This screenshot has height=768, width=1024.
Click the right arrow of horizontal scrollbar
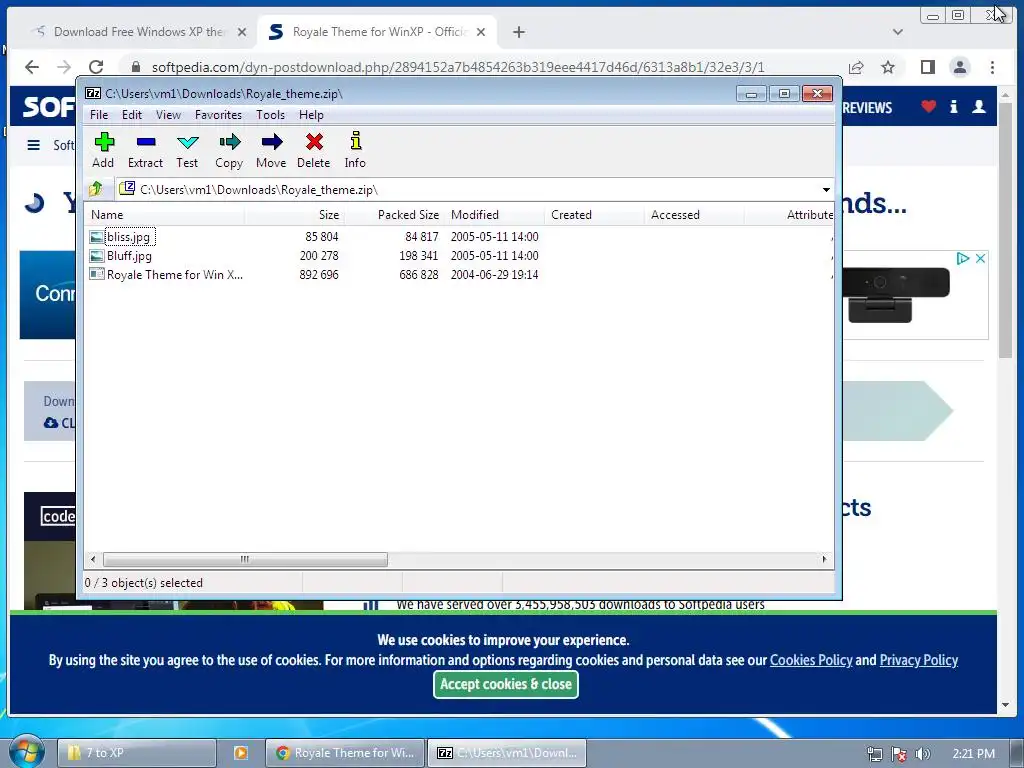pyautogui.click(x=824, y=559)
